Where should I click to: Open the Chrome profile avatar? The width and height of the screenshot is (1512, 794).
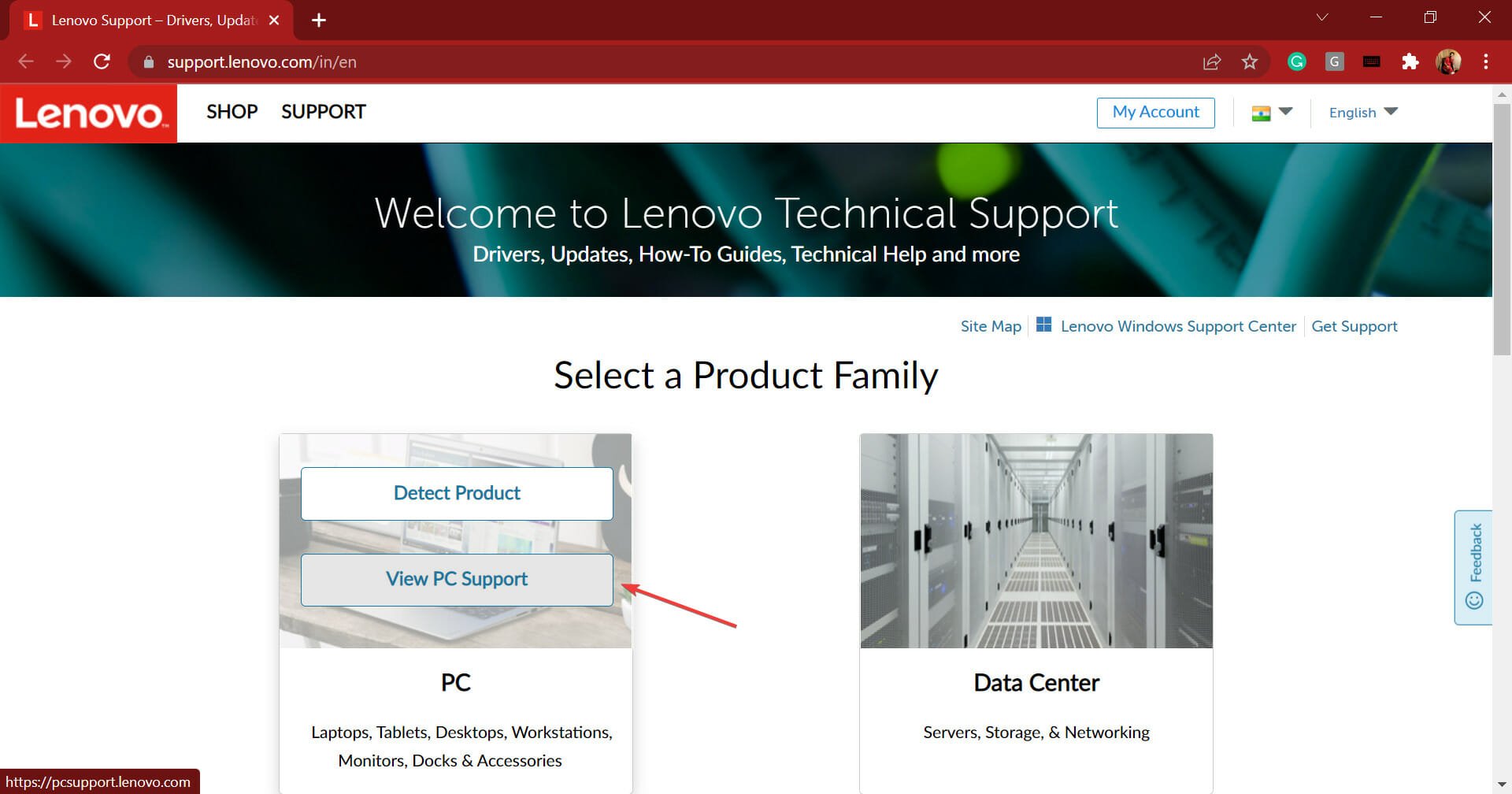point(1449,61)
